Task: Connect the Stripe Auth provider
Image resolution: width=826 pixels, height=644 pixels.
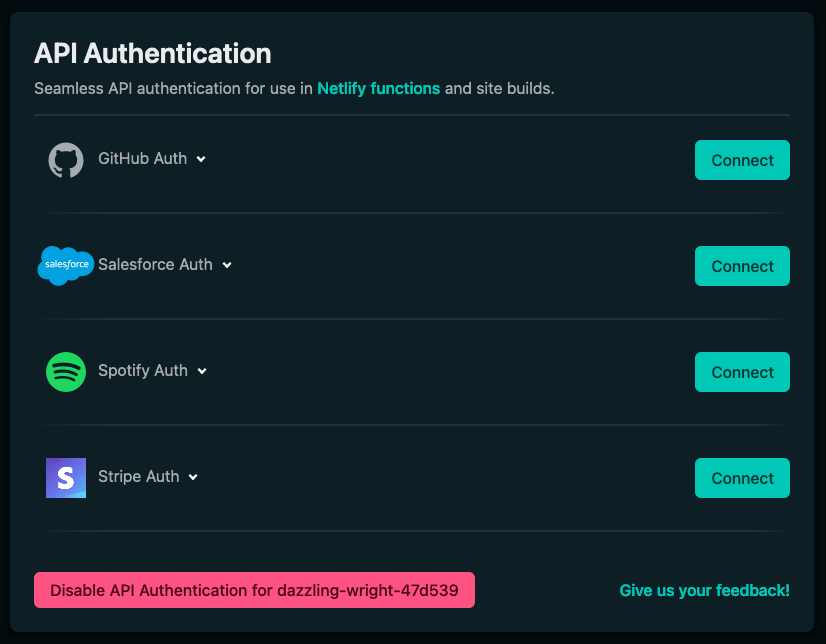Action: point(742,478)
